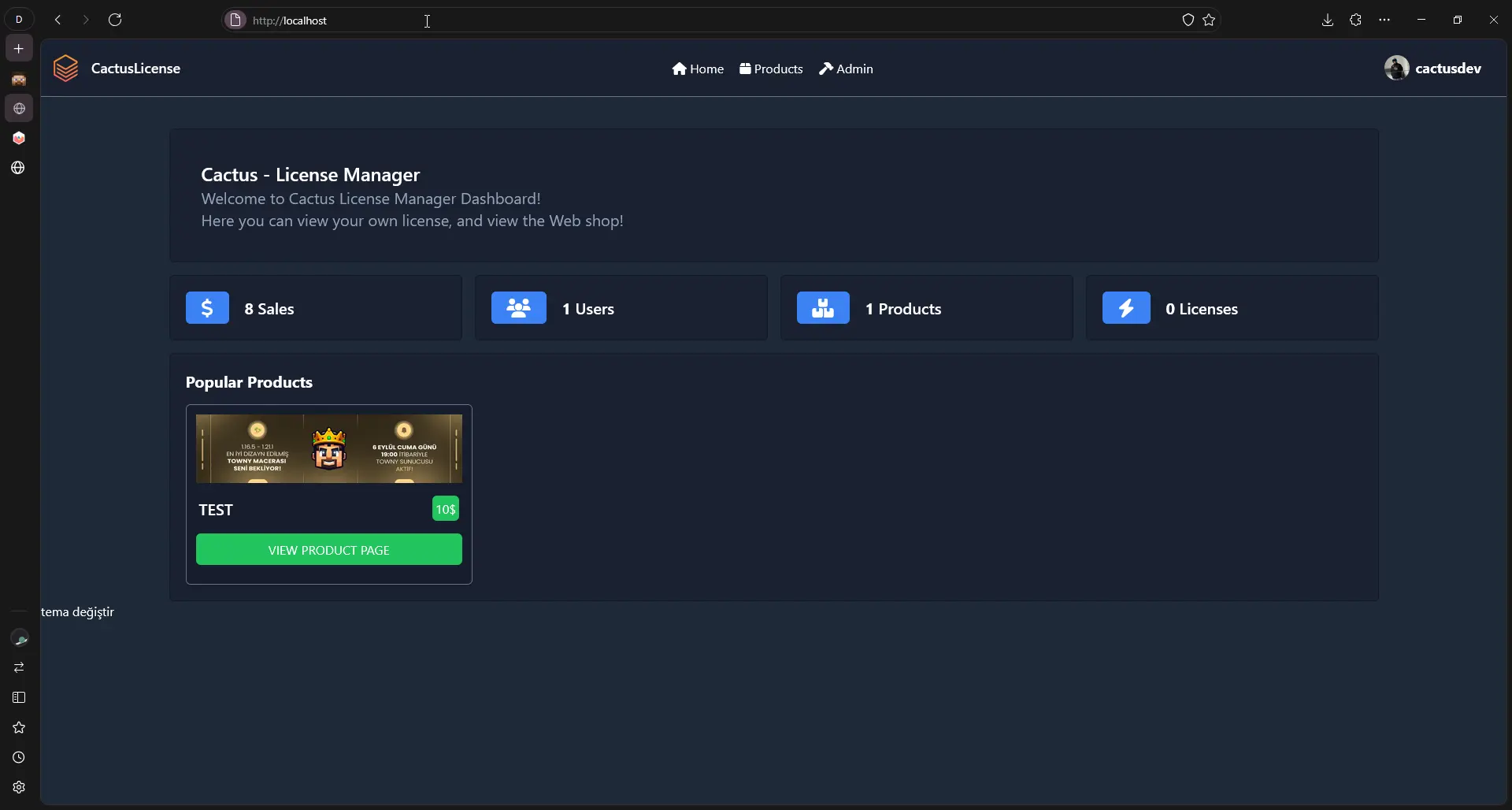Open Products in the navigation bar
This screenshot has width=1512, height=810.
[771, 69]
